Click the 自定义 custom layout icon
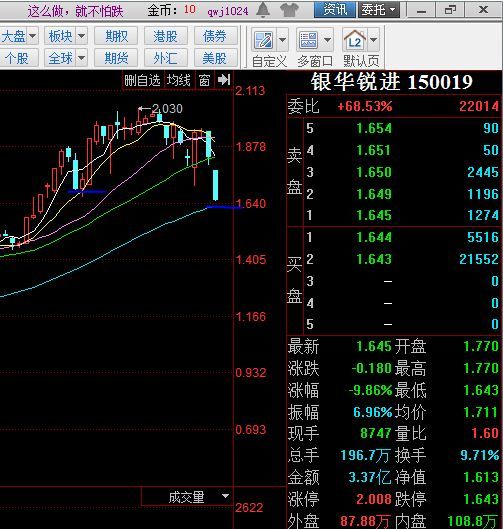503x529 pixels. click(x=263, y=40)
